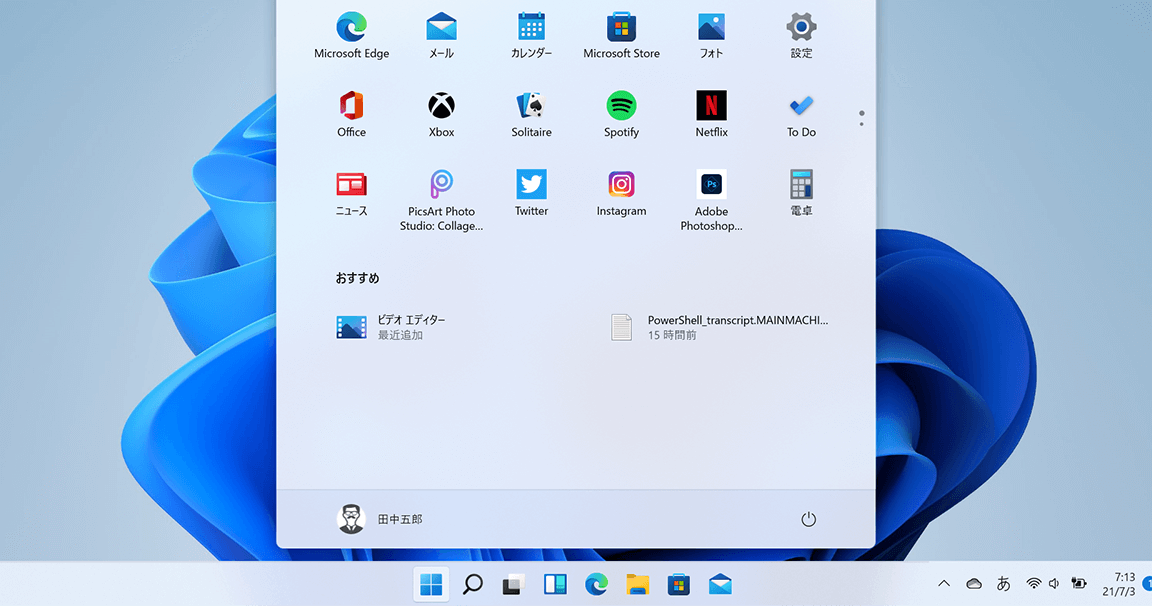Click the Windows Start button on taskbar
Viewport: 1152px width, 606px height.
(x=431, y=585)
